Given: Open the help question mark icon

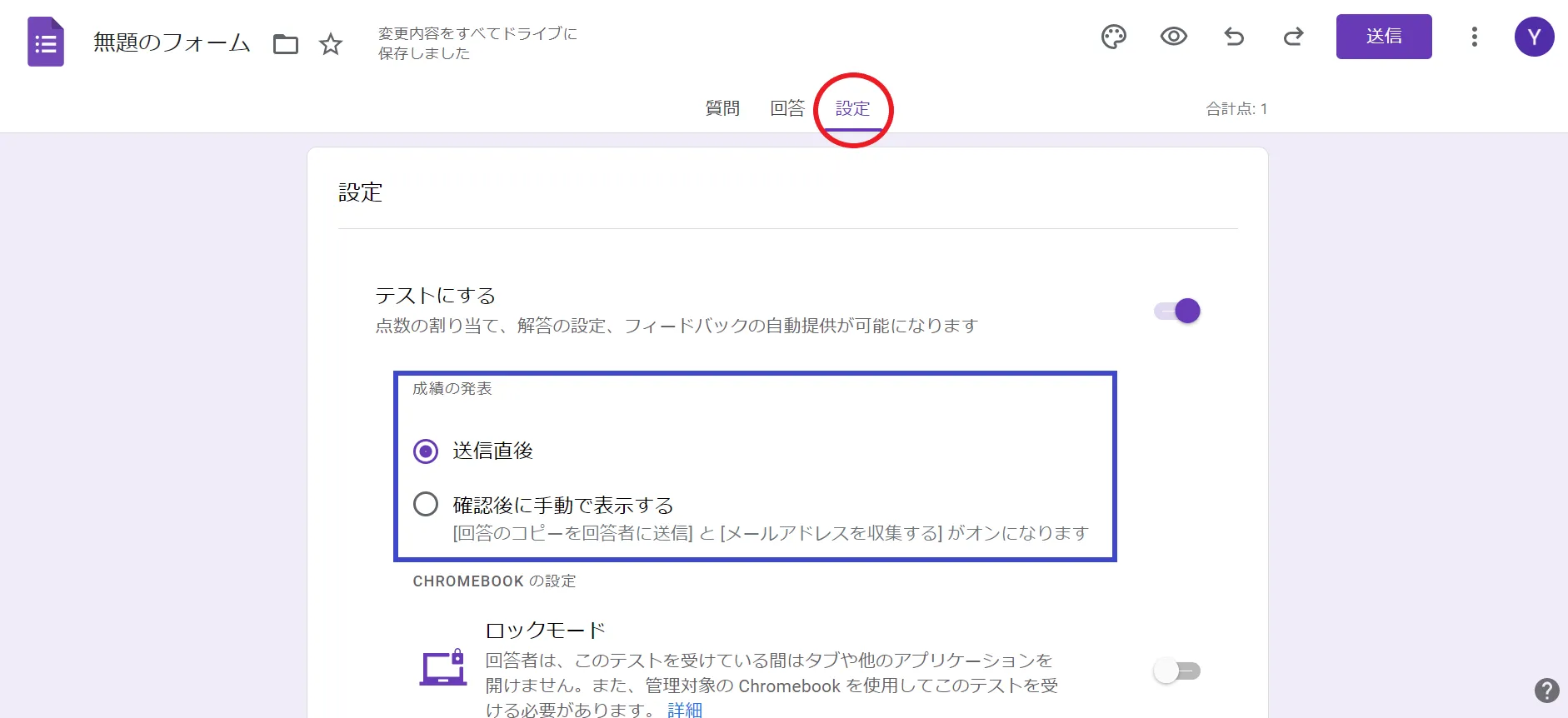Looking at the screenshot, I should click(x=1546, y=691).
